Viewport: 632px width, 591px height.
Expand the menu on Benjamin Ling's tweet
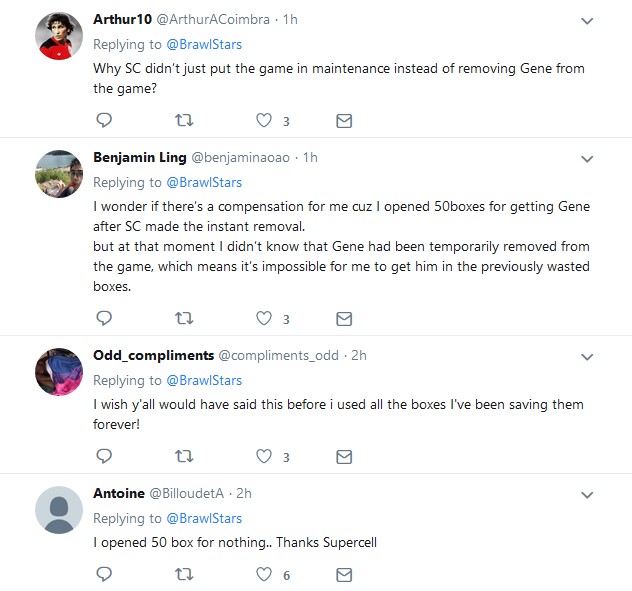(588, 159)
